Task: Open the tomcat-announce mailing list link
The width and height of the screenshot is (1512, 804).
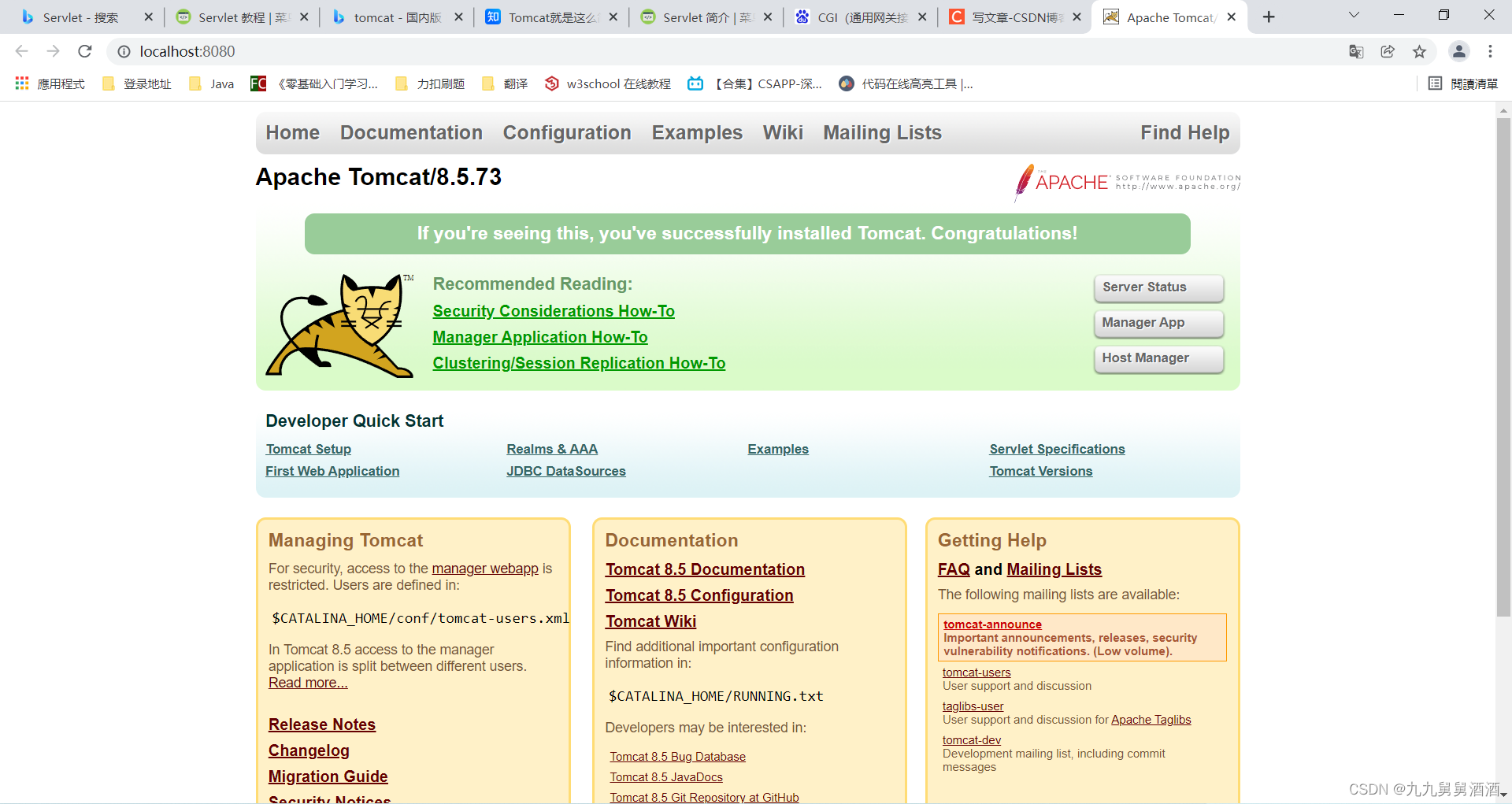Action: tap(992, 624)
